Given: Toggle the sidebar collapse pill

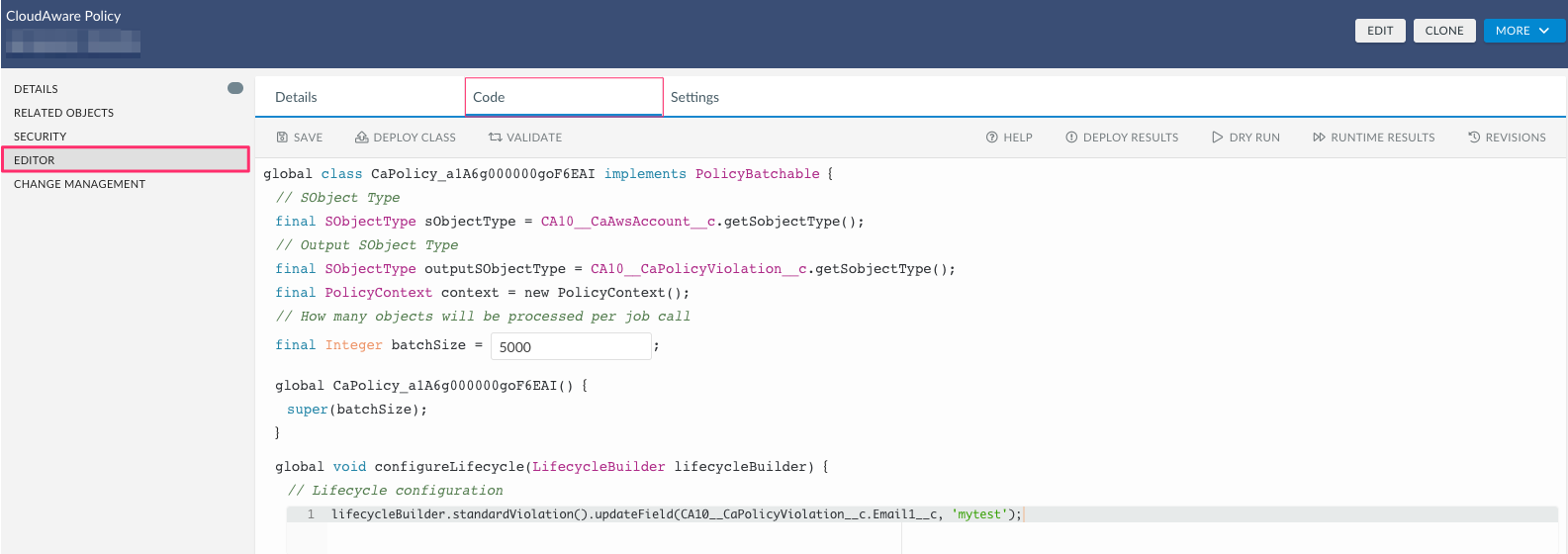Looking at the screenshot, I should [x=235, y=88].
